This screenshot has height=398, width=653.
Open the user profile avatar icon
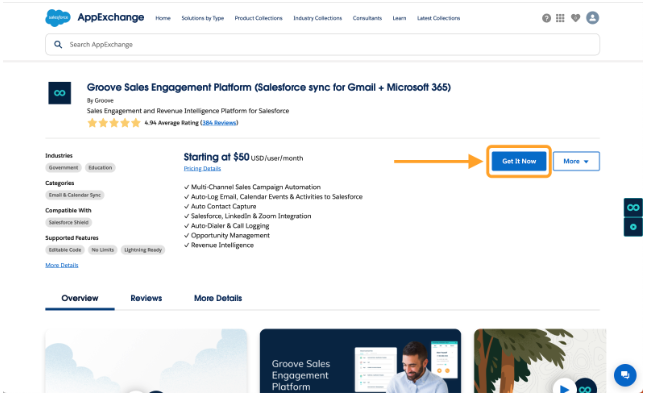pos(593,18)
